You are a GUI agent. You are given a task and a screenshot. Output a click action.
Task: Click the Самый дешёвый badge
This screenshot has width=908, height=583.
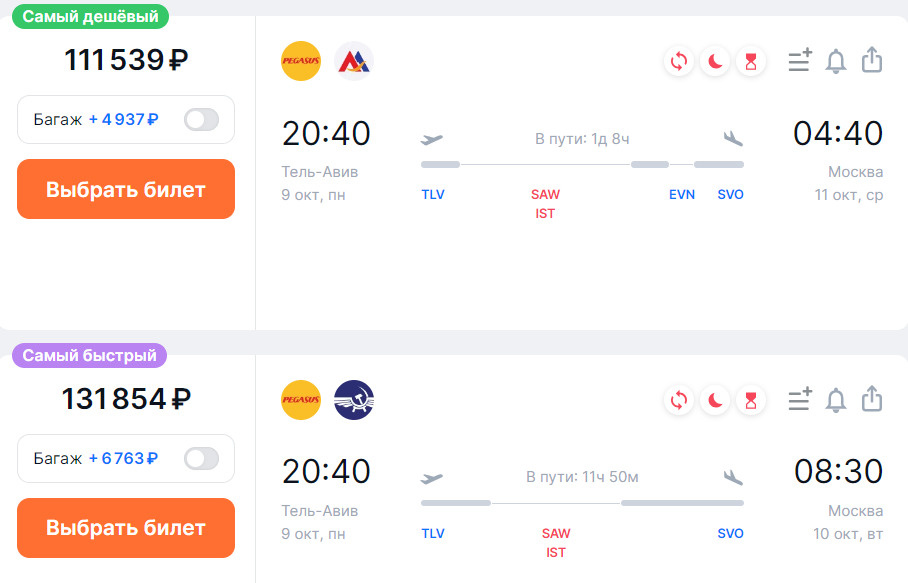pos(90,16)
